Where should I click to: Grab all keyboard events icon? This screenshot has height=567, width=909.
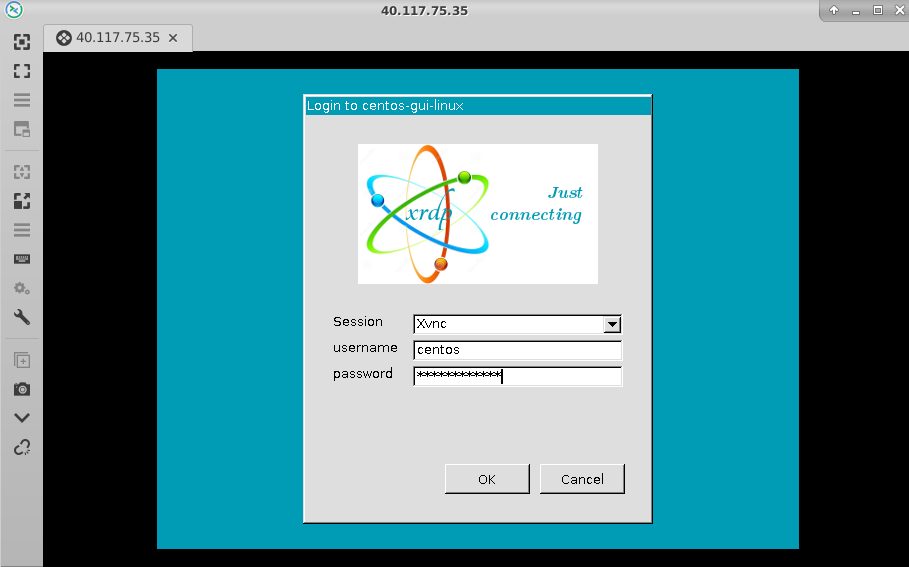click(22, 259)
